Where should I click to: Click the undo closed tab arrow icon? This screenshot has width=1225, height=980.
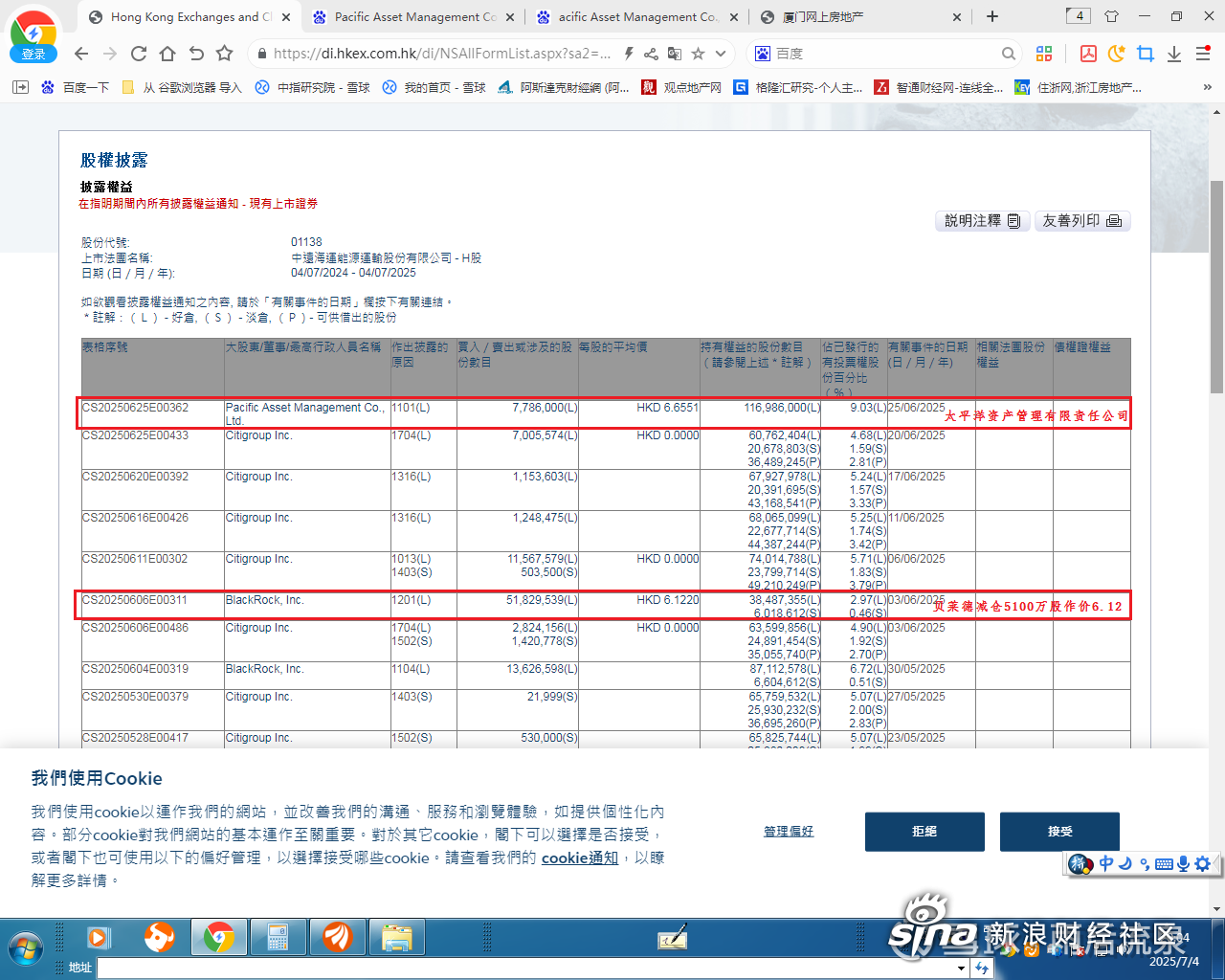196,54
